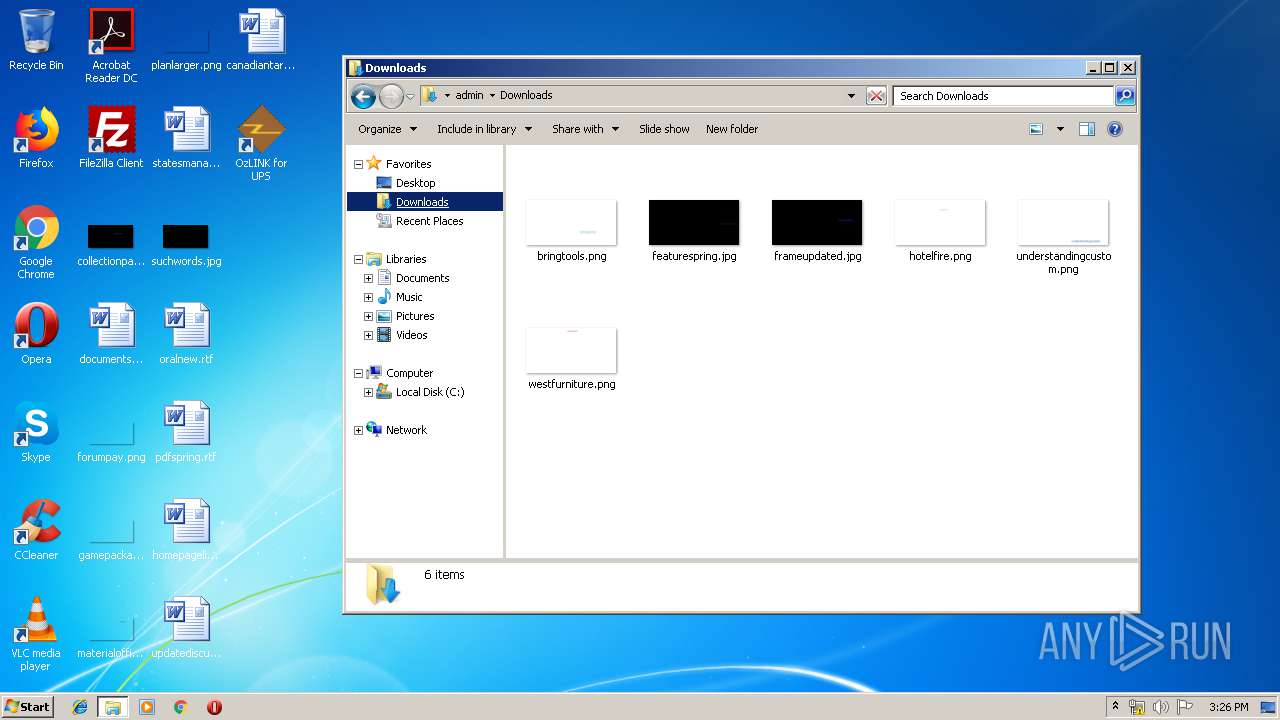The width and height of the screenshot is (1280, 720).
Task: Open the Share with menu
Action: point(585,129)
